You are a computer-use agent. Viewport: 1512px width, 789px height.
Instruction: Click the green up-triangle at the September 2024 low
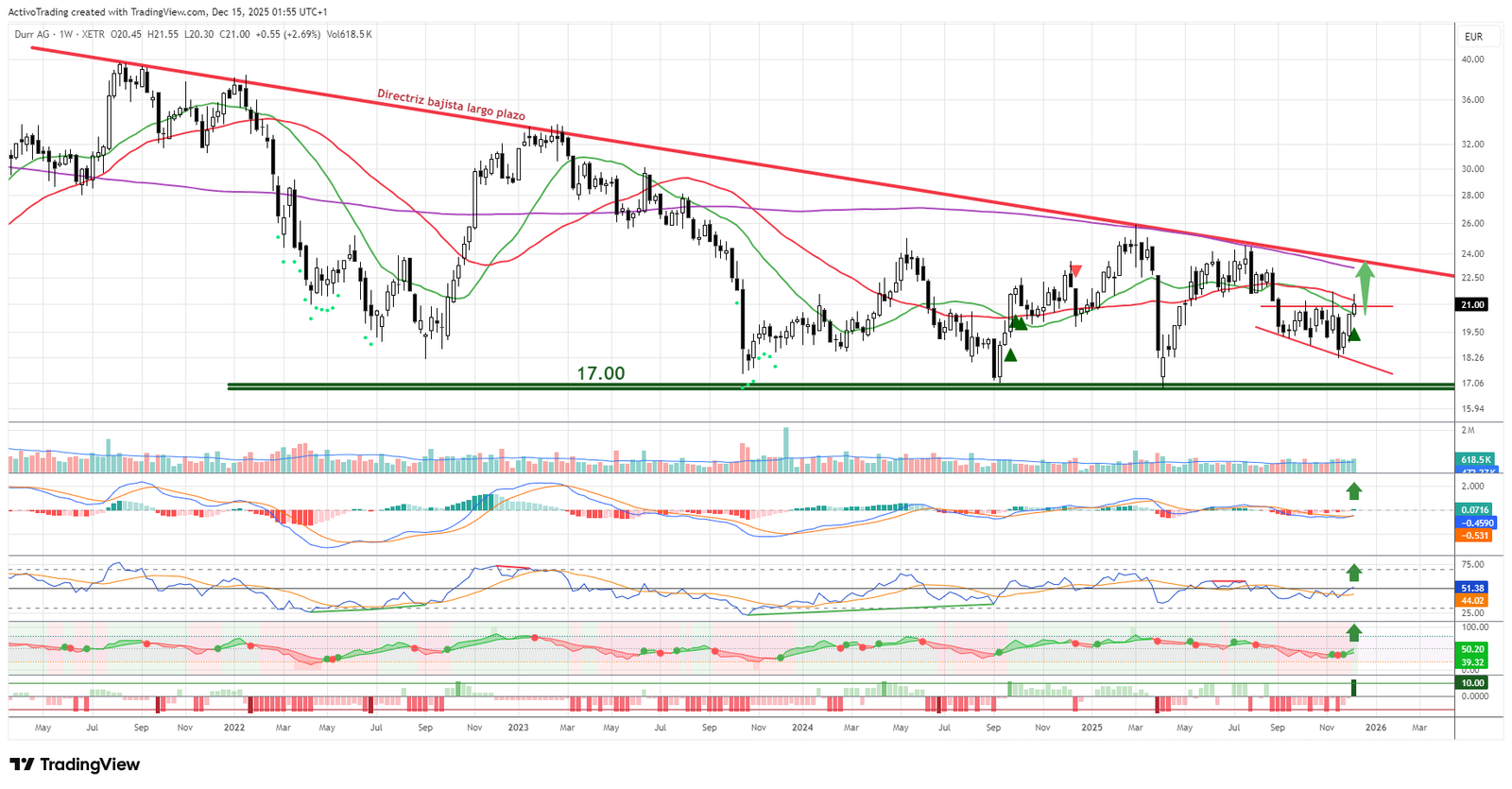(x=1010, y=355)
